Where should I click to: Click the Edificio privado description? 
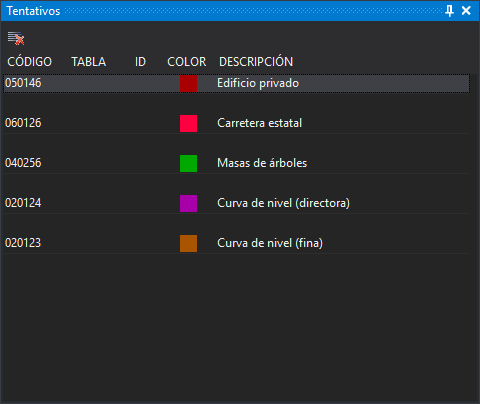tap(258, 83)
